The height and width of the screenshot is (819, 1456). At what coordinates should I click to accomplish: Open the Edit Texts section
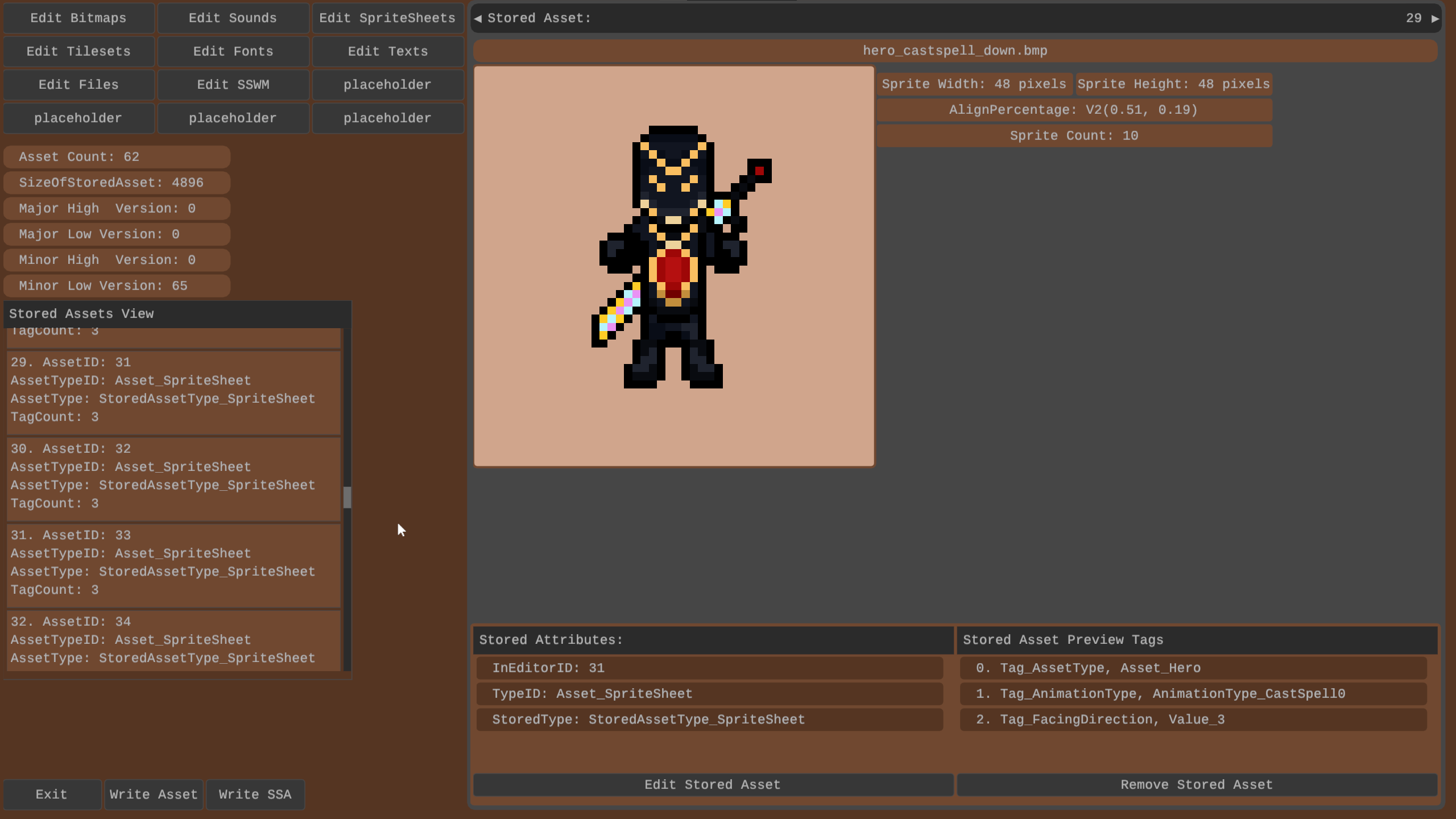pyautogui.click(x=387, y=52)
